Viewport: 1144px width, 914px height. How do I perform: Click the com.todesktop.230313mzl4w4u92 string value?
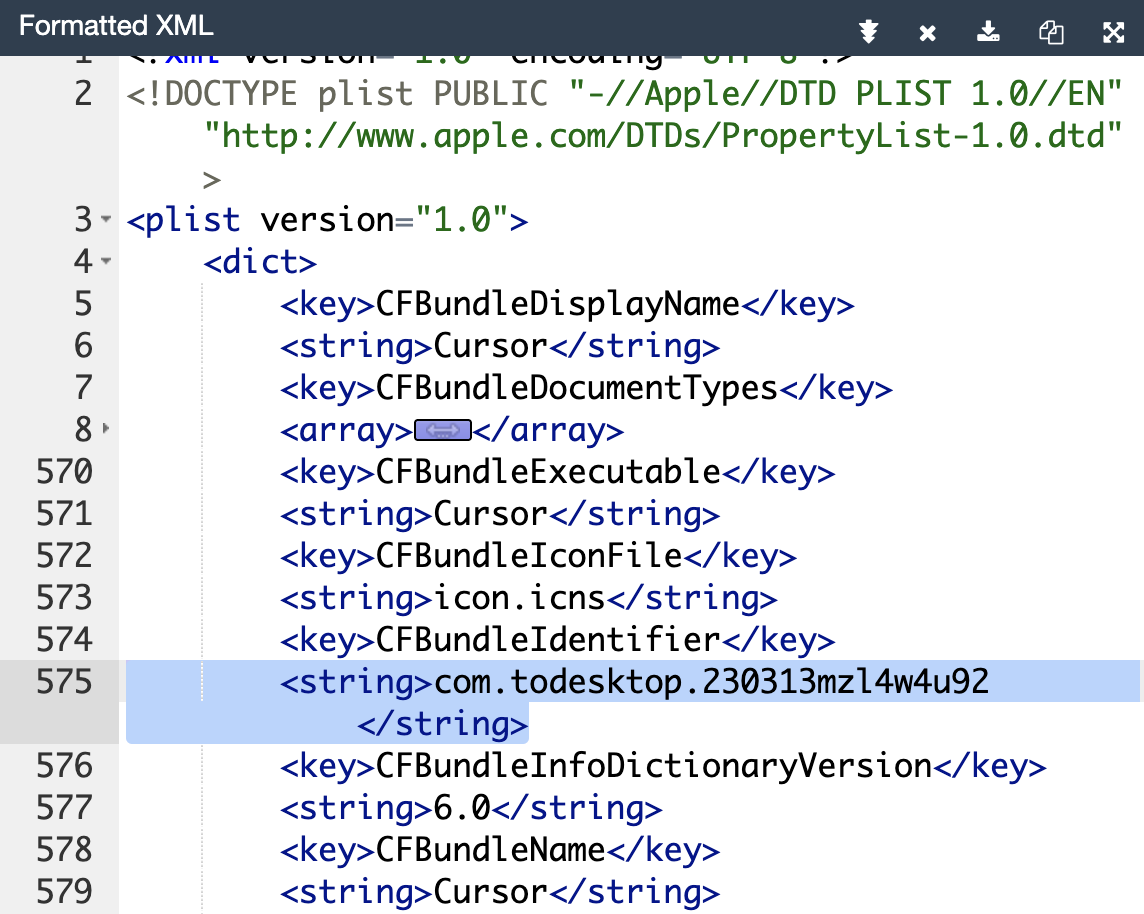(711, 681)
